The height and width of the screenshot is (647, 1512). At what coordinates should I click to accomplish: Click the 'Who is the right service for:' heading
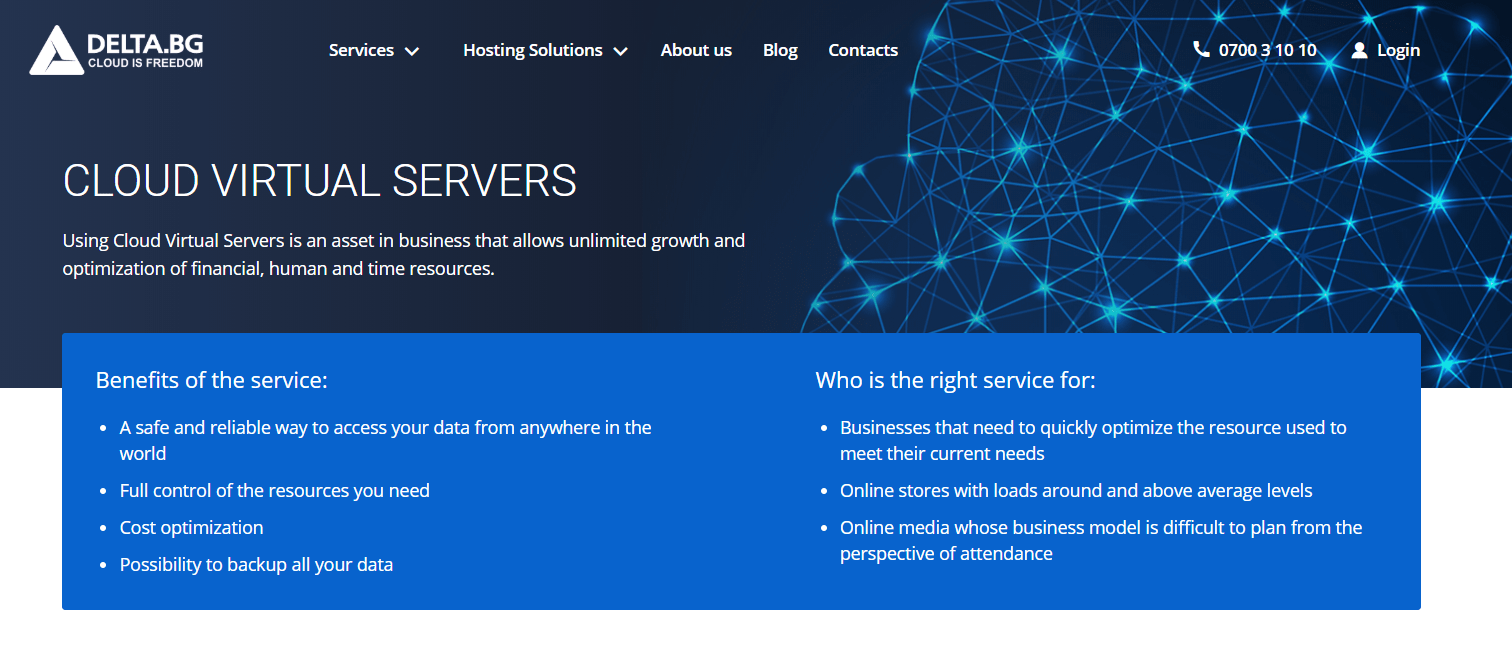pyautogui.click(x=955, y=380)
